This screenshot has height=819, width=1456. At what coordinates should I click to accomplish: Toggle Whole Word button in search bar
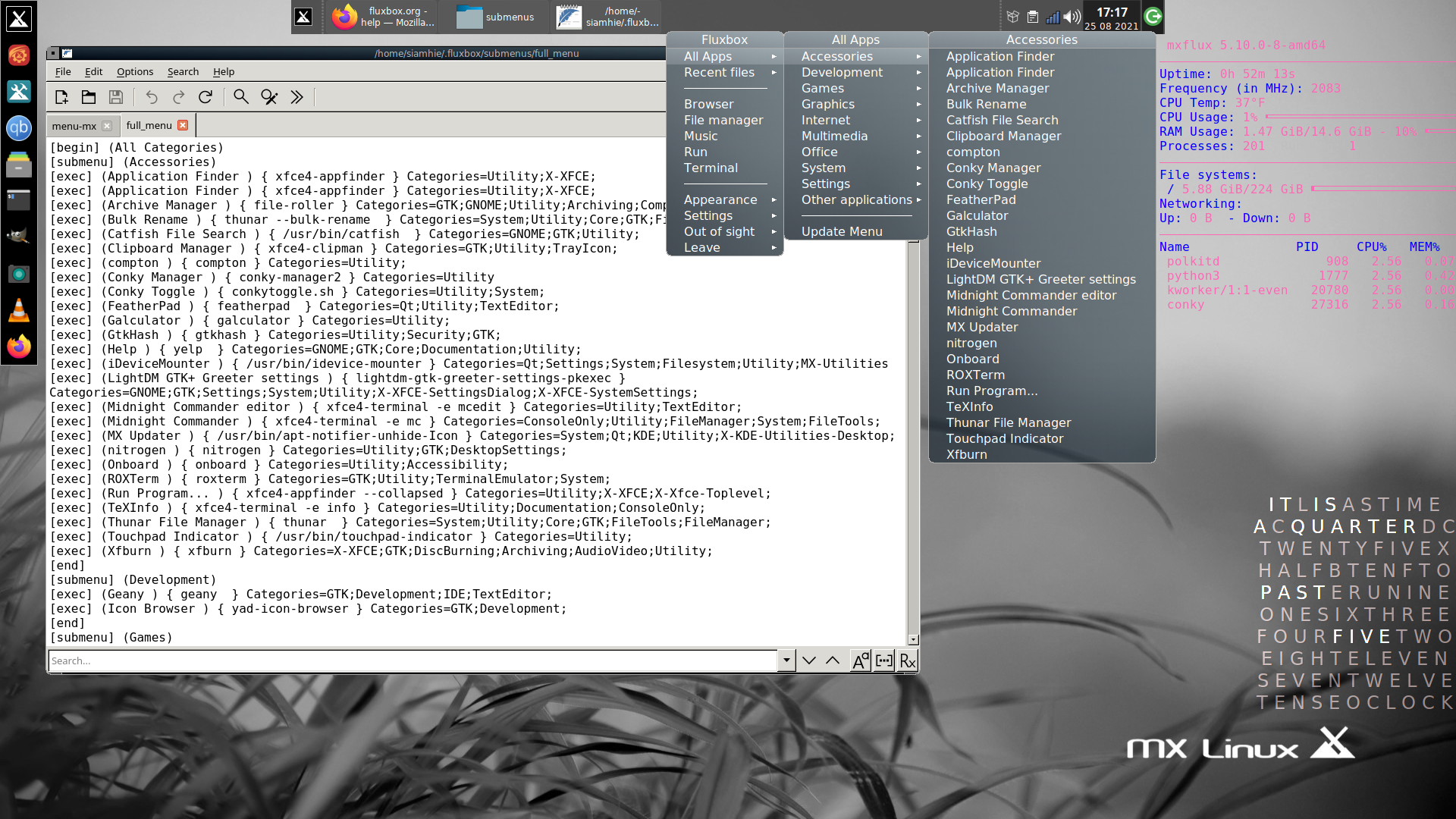pyautogui.click(x=884, y=661)
